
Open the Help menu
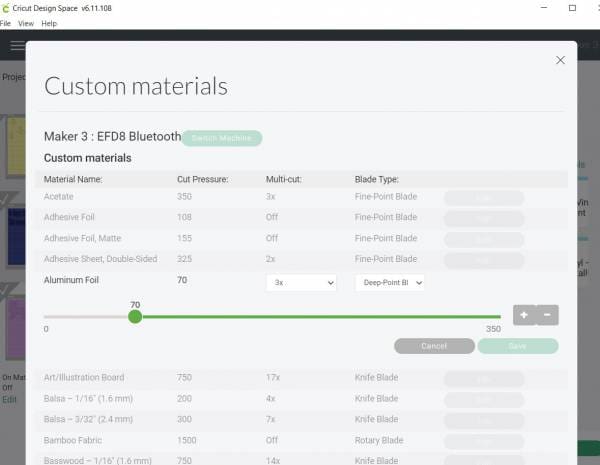(x=49, y=24)
